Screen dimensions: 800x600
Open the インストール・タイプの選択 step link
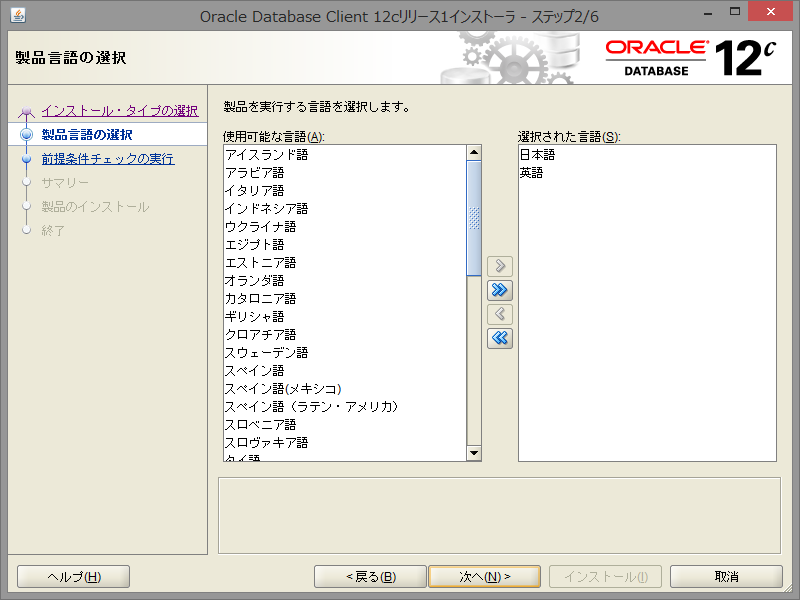tap(119, 111)
